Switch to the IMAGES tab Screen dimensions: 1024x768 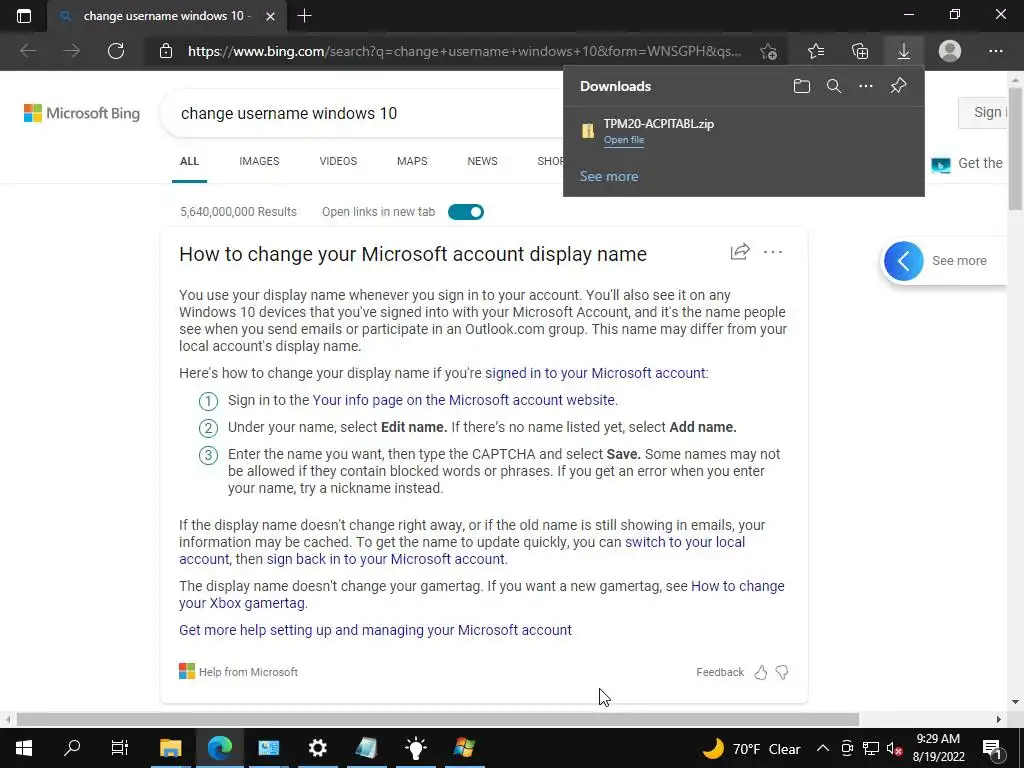(259, 161)
